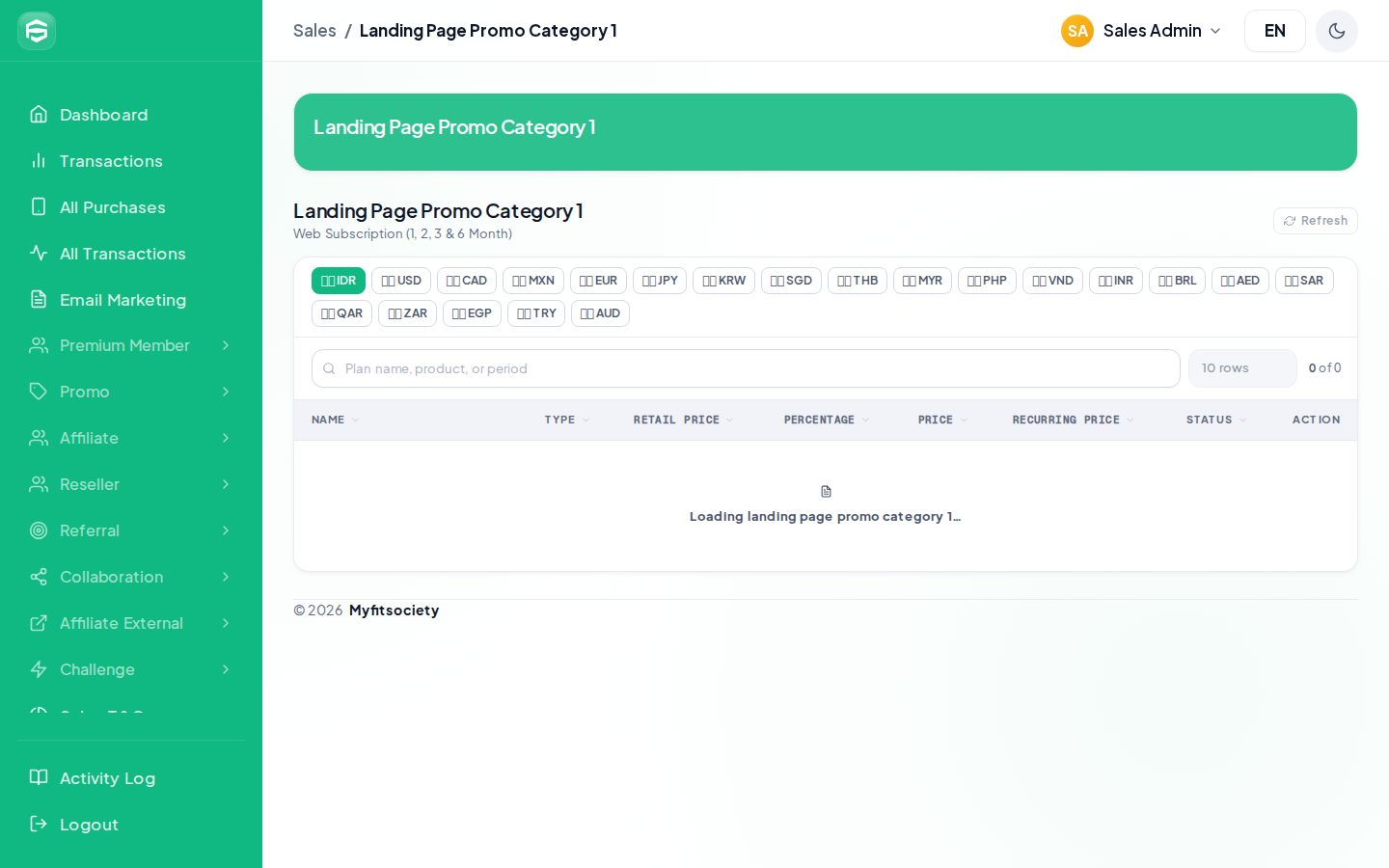The width and height of the screenshot is (1389, 868).
Task: Click the All Purchases phone icon
Action: pyautogui.click(x=39, y=207)
